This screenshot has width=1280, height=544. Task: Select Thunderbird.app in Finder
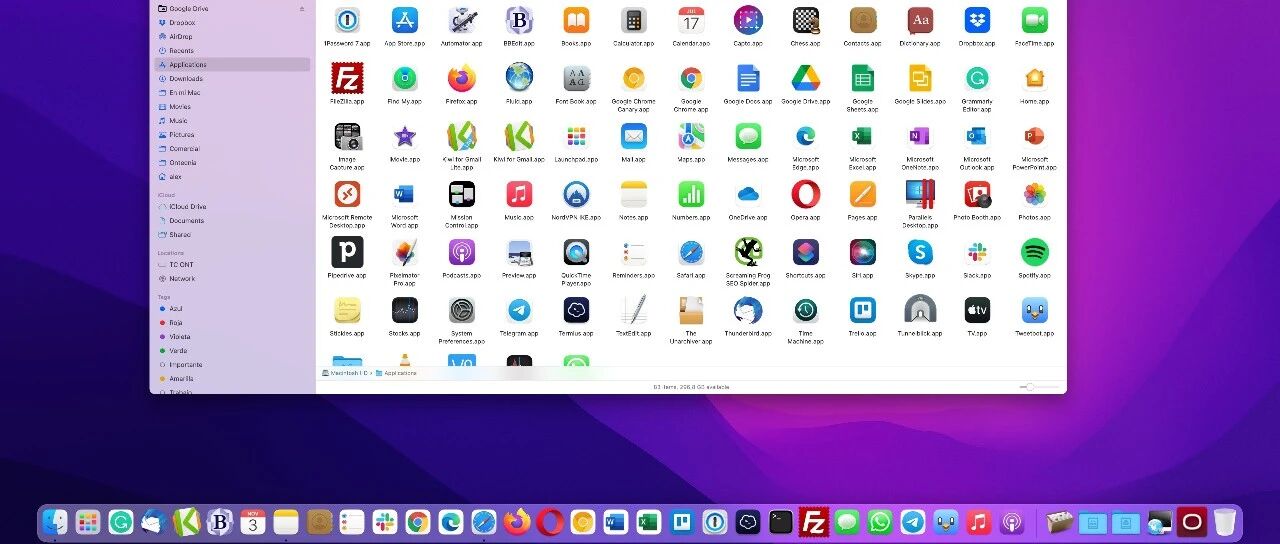tap(748, 310)
